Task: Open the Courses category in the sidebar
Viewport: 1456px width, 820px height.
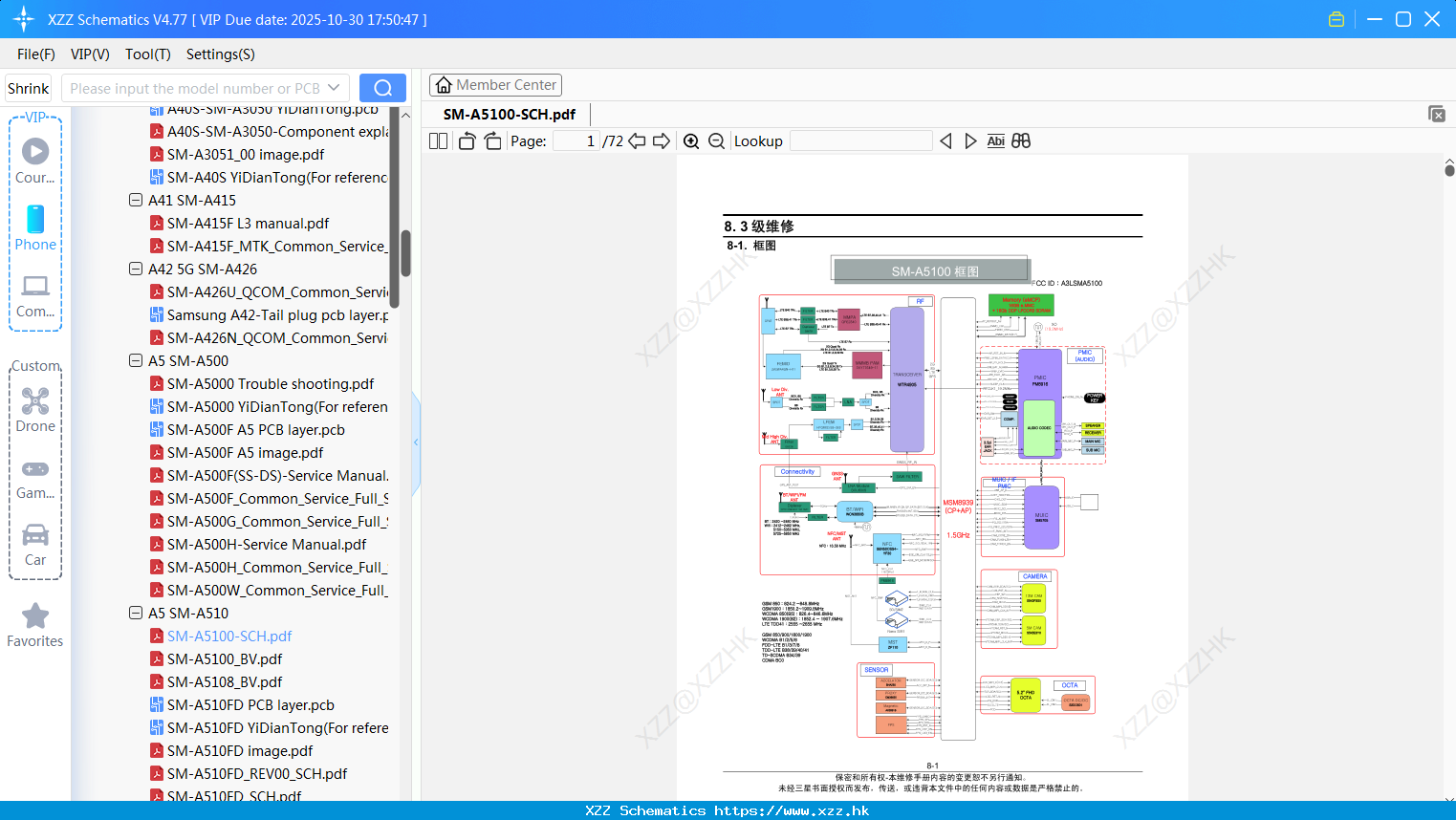Action: point(35,161)
